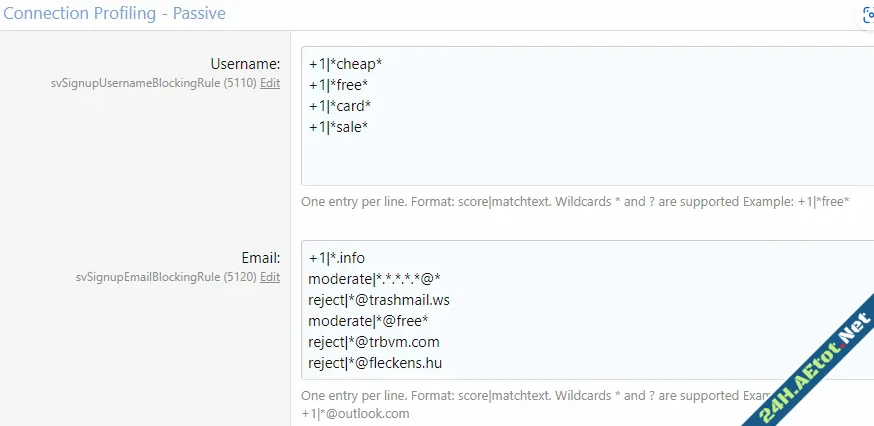
Task: Click the +1|*card* entry
Action: pyautogui.click(x=341, y=105)
